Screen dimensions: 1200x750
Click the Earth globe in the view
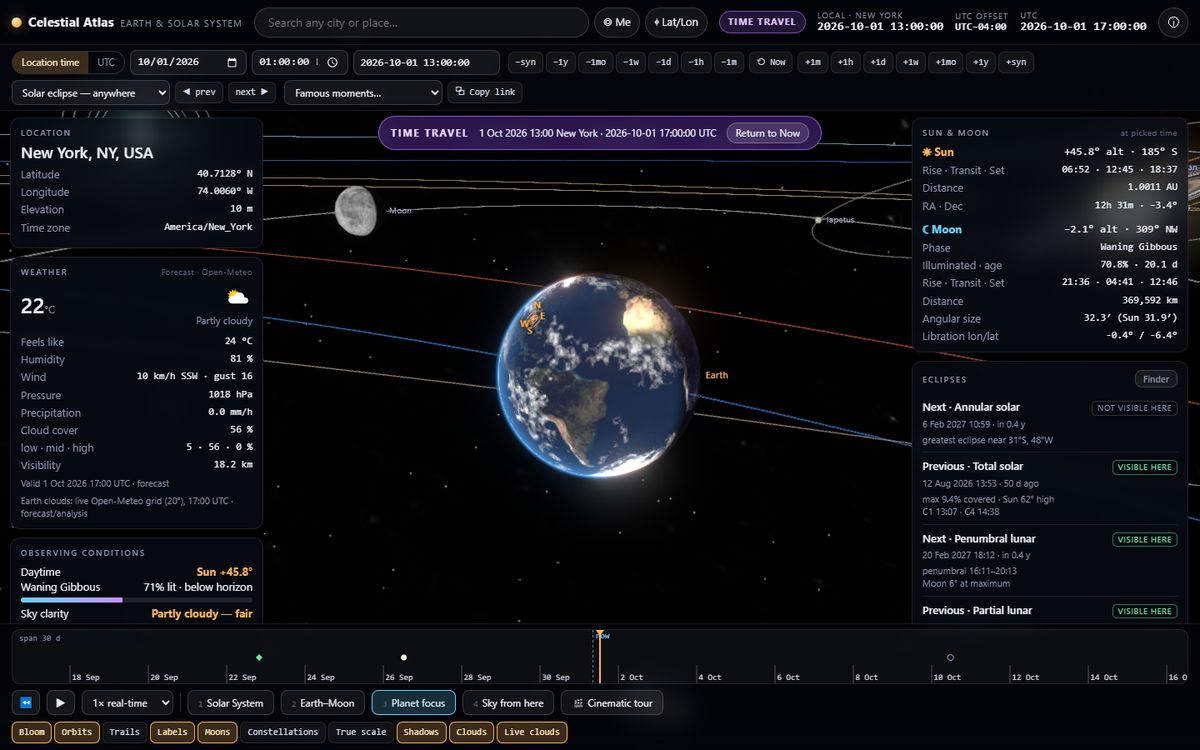(600, 374)
